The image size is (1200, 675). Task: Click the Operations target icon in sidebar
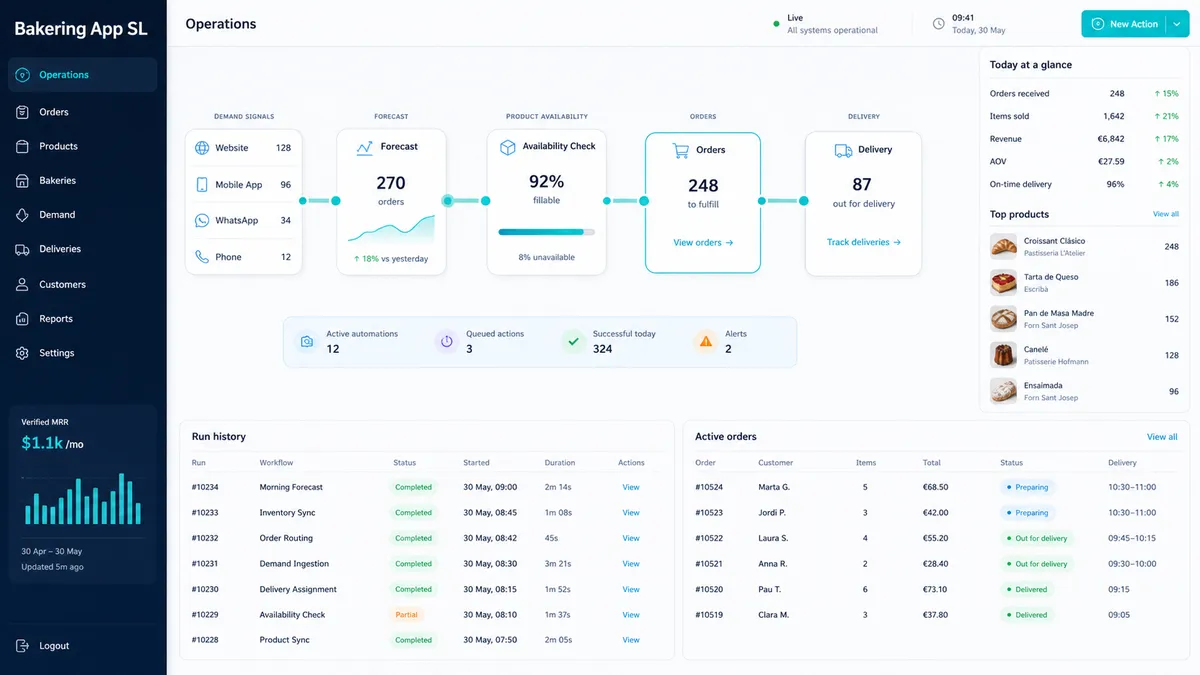coord(22,75)
